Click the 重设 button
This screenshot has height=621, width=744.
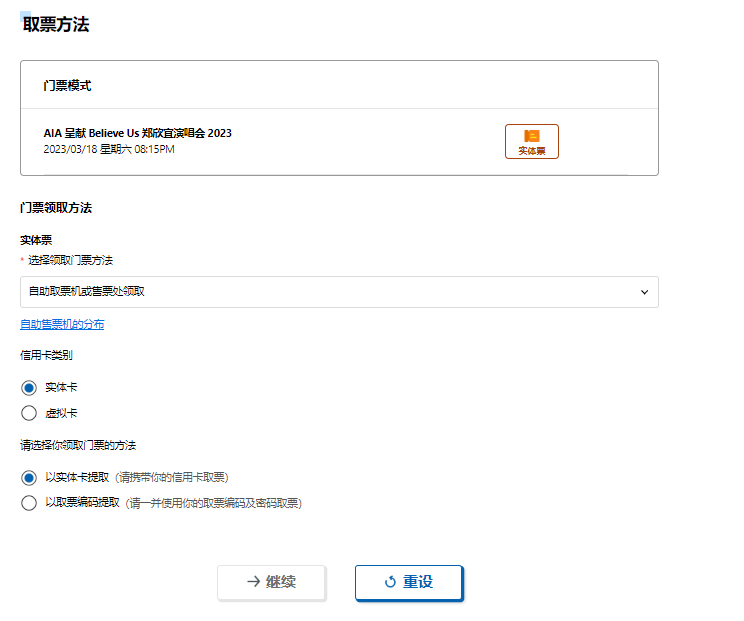tap(409, 583)
